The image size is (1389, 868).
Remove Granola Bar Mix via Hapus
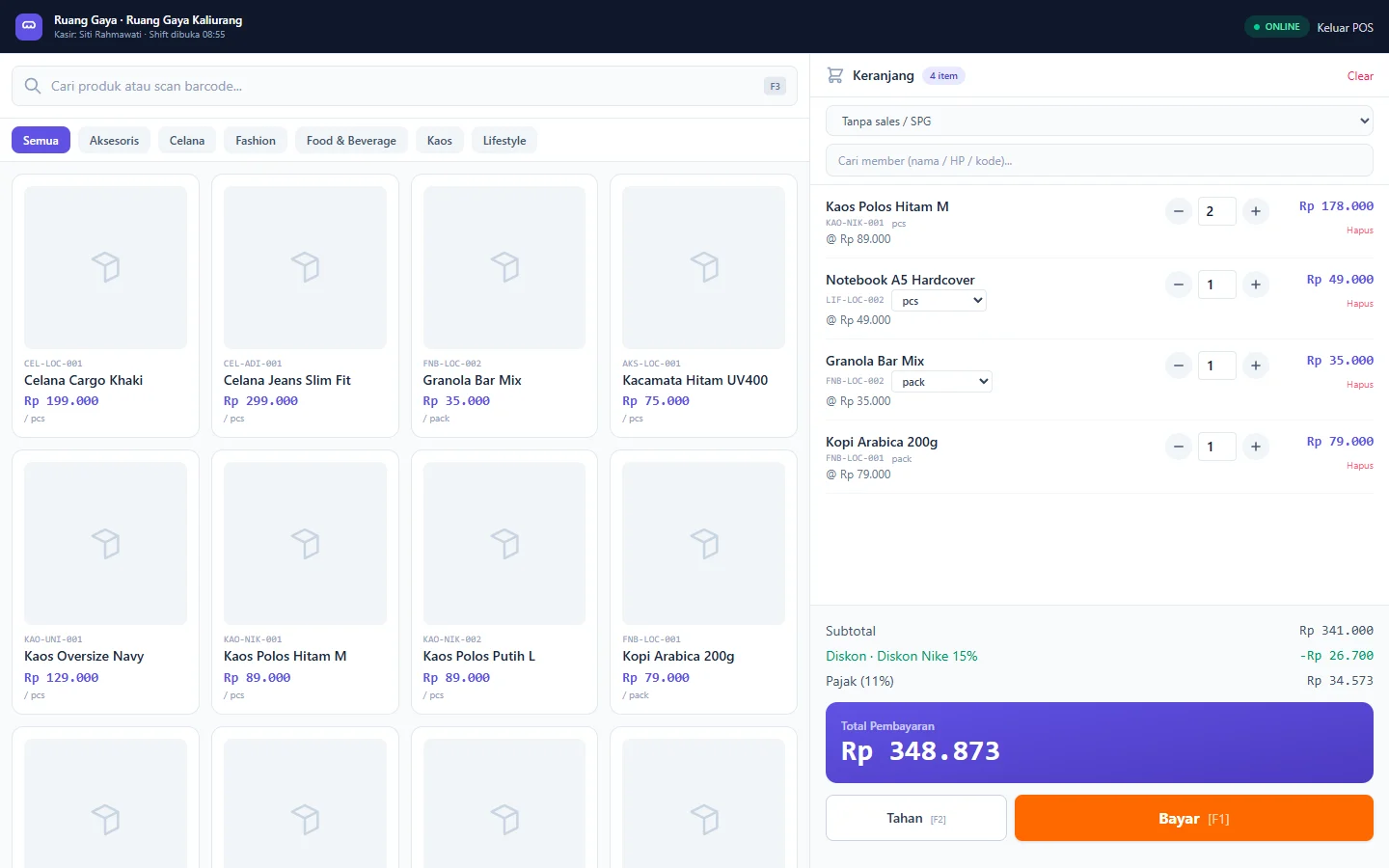coord(1360,385)
